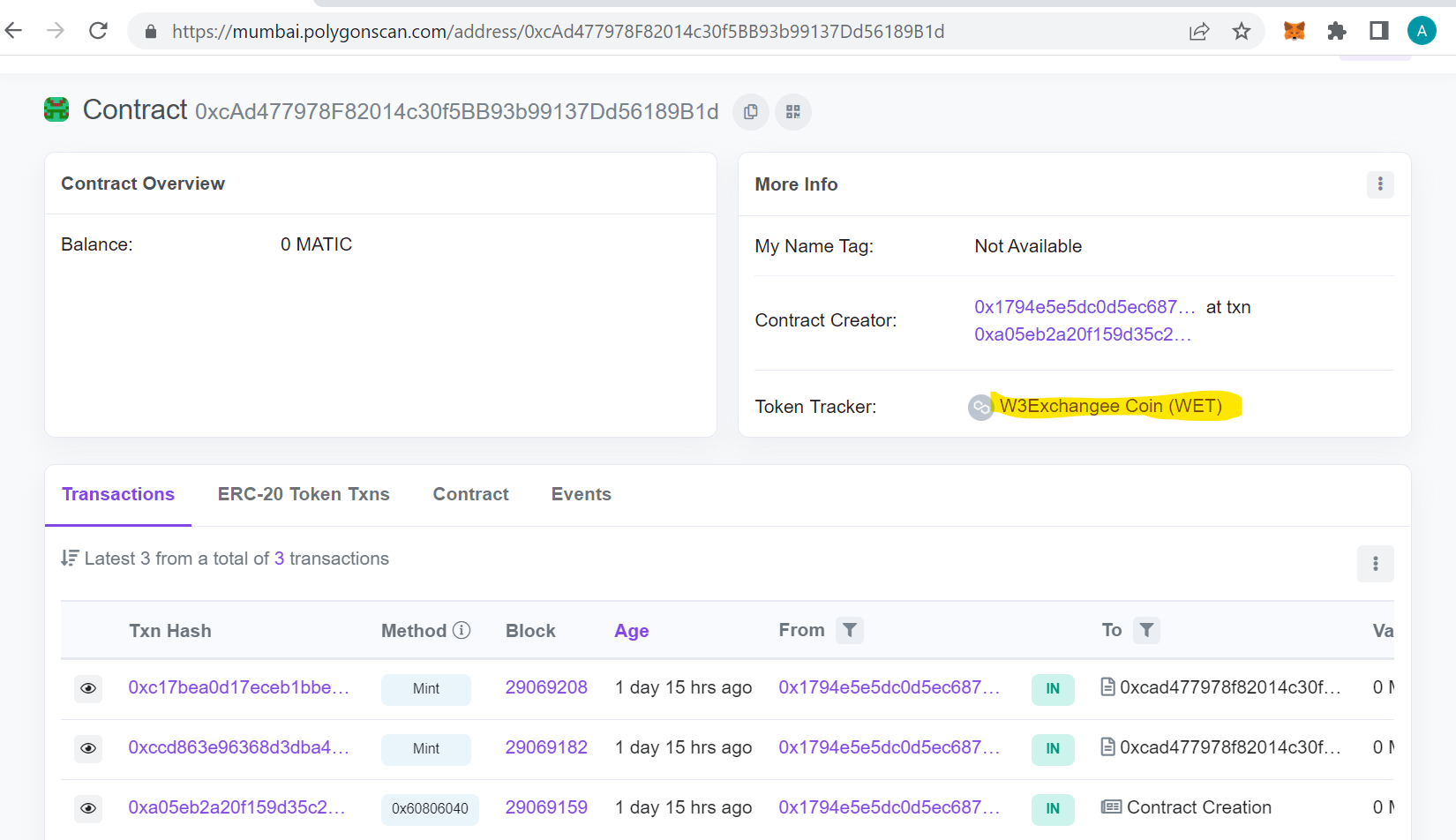The height and width of the screenshot is (840, 1456).
Task: Open txn hash 0xa05eb2a20f159d35c2 in table
Action: [x=236, y=807]
